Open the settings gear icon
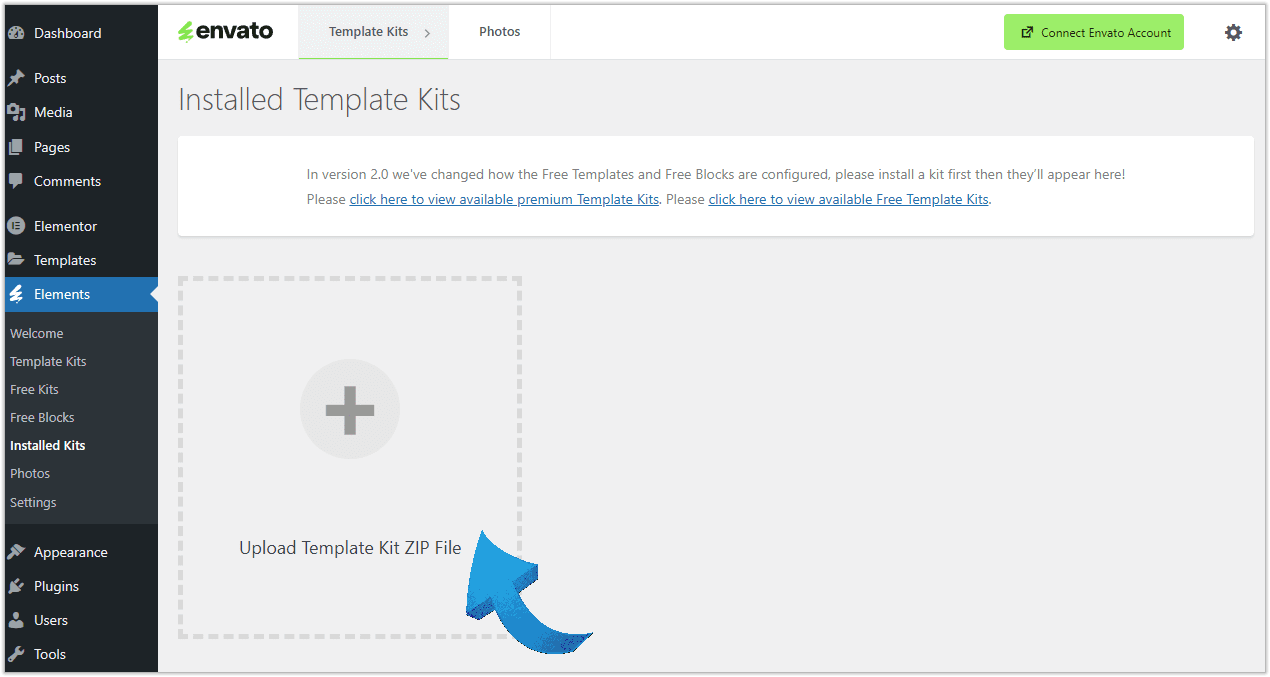This screenshot has height=677, width=1270. [x=1233, y=32]
